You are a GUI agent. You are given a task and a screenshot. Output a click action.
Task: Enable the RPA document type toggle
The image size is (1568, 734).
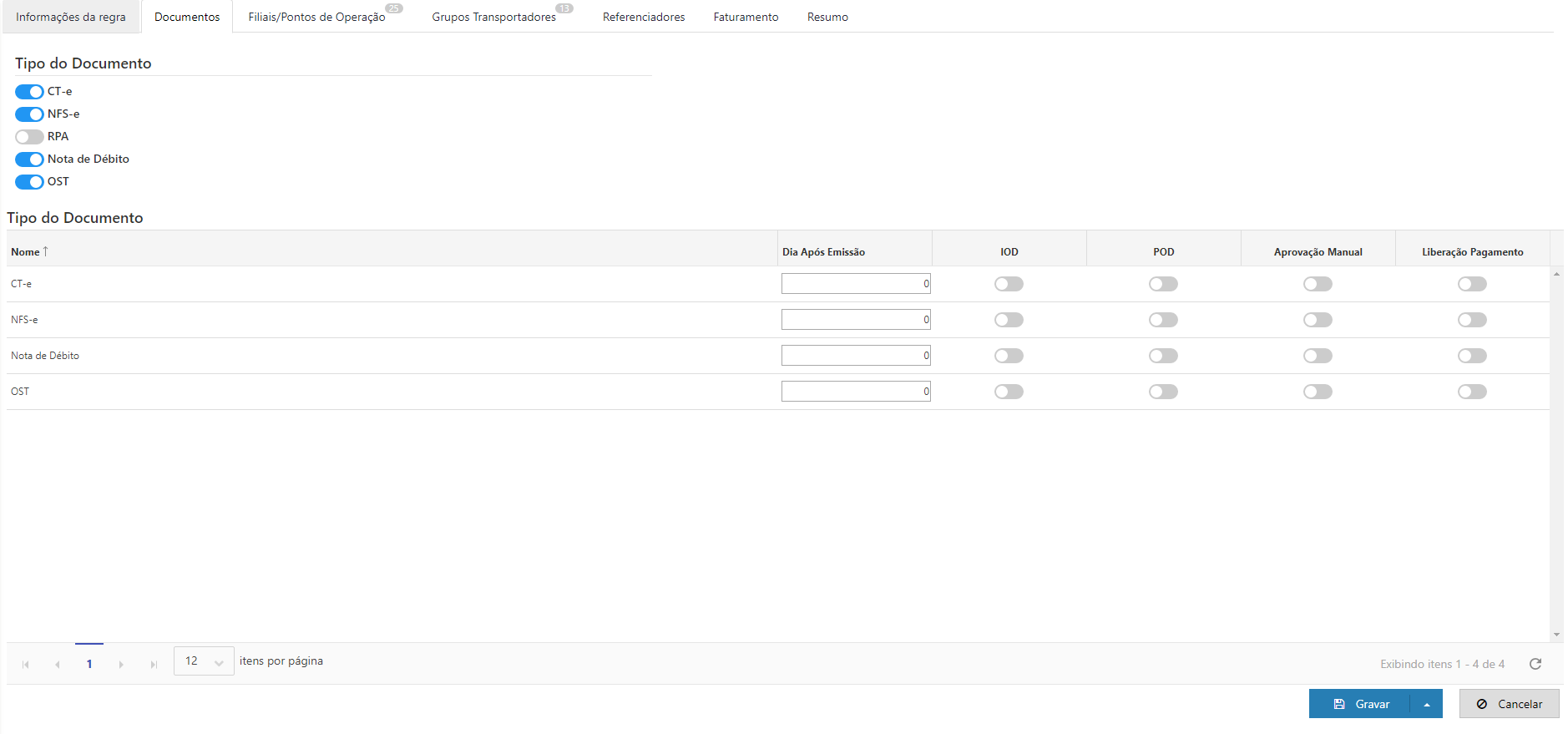point(29,137)
